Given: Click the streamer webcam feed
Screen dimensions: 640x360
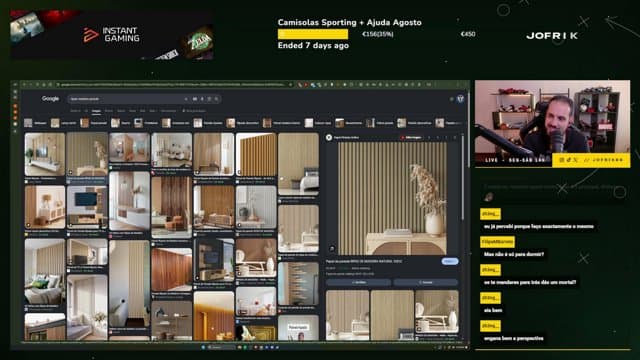Looking at the screenshot, I should pos(552,124).
